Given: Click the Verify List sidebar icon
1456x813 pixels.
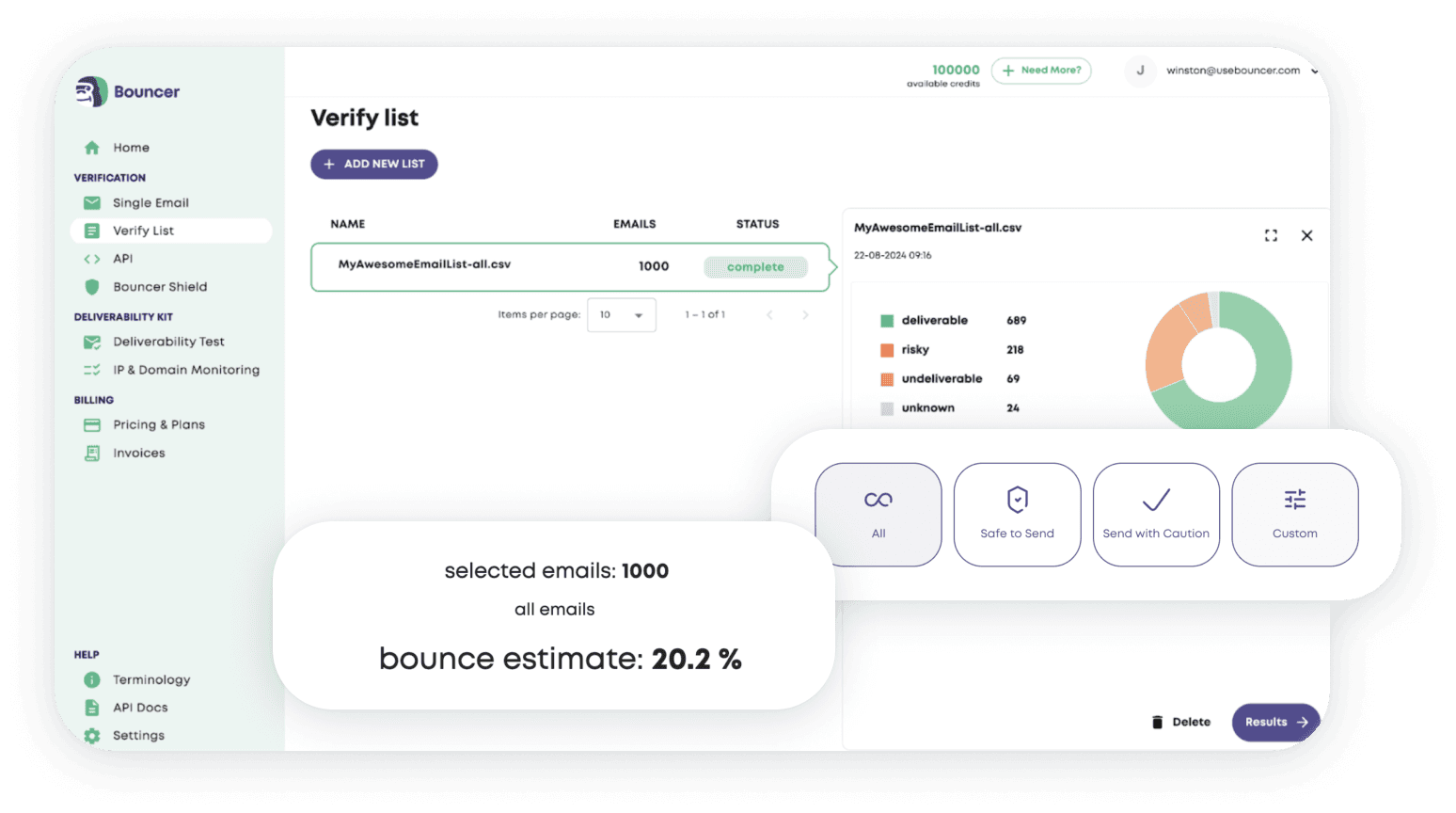Looking at the screenshot, I should point(91,231).
